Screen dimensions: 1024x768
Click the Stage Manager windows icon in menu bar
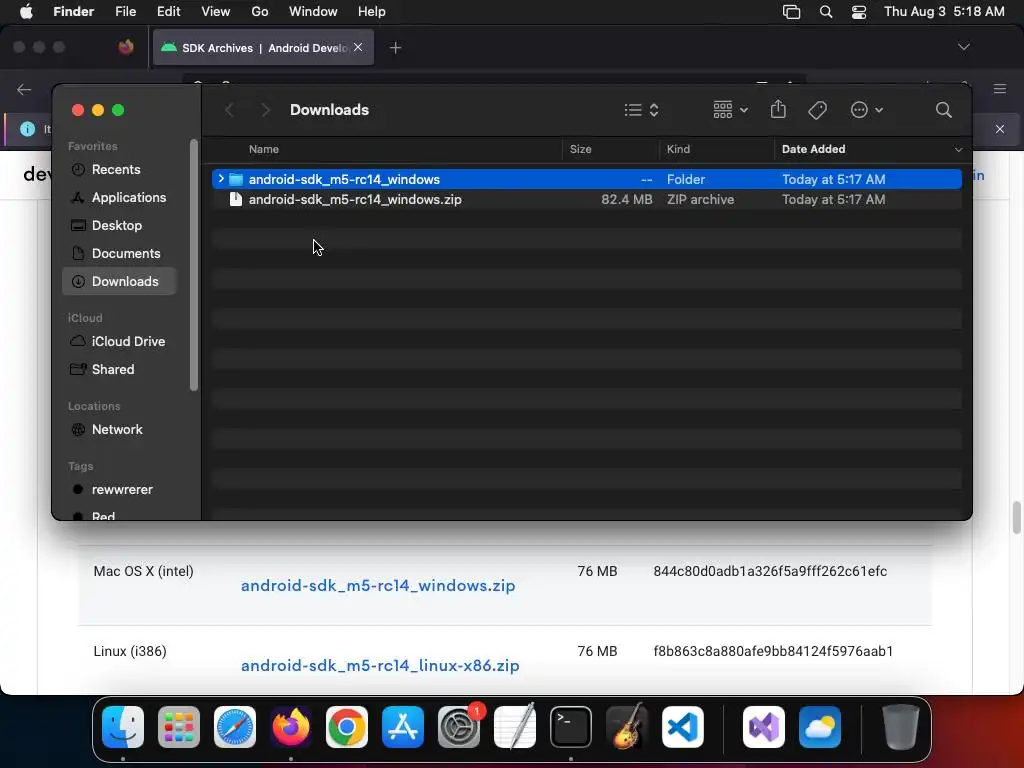pos(792,12)
